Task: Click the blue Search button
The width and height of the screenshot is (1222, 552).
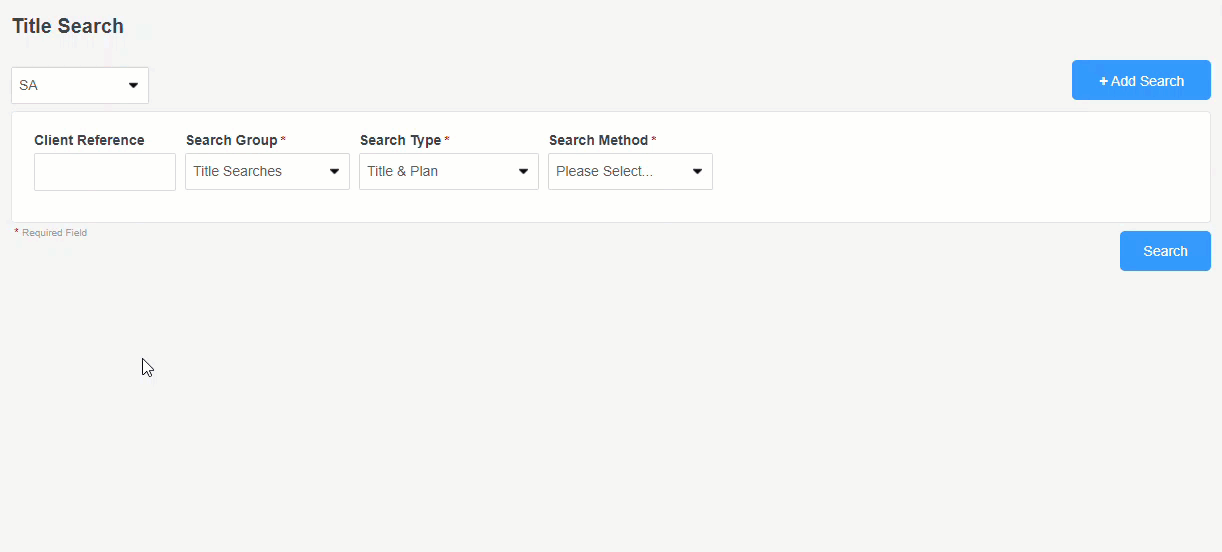Action: point(1165,251)
